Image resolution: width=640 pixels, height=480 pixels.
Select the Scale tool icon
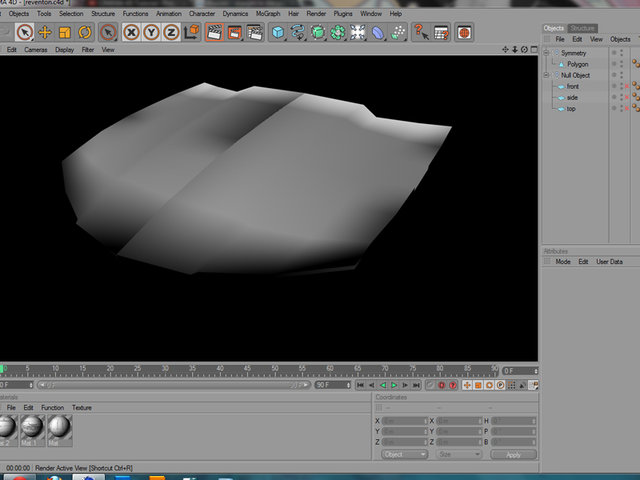pos(64,32)
